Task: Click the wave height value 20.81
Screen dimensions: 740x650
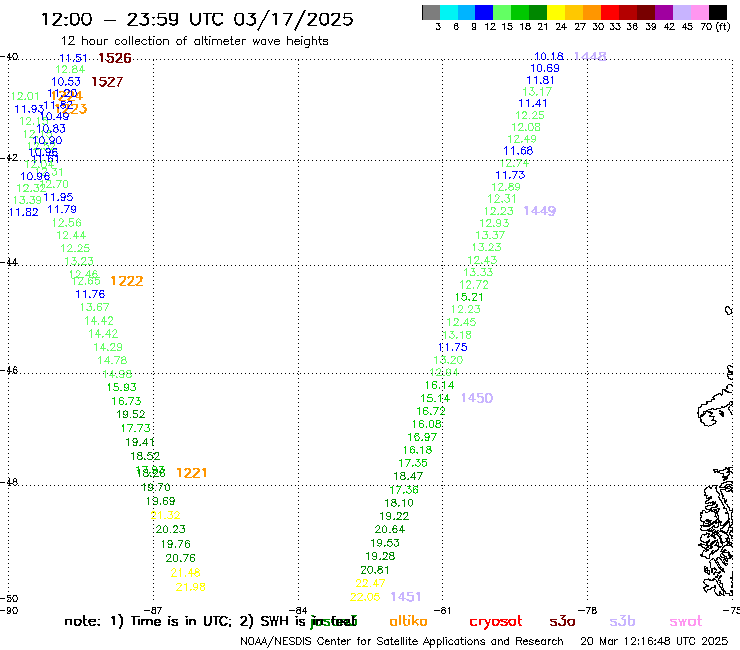Action: tap(375, 570)
